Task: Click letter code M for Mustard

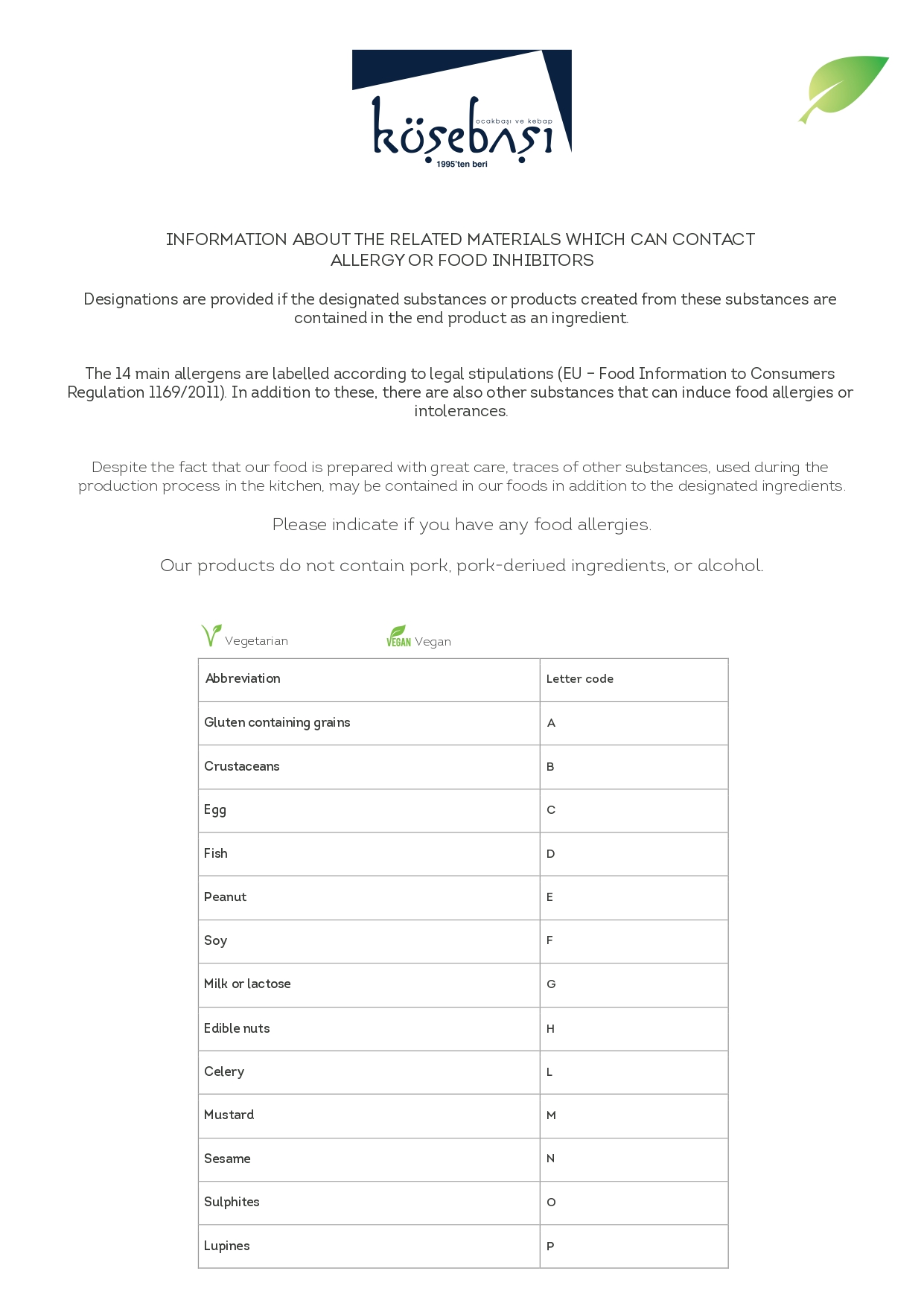Action: coord(551,1115)
